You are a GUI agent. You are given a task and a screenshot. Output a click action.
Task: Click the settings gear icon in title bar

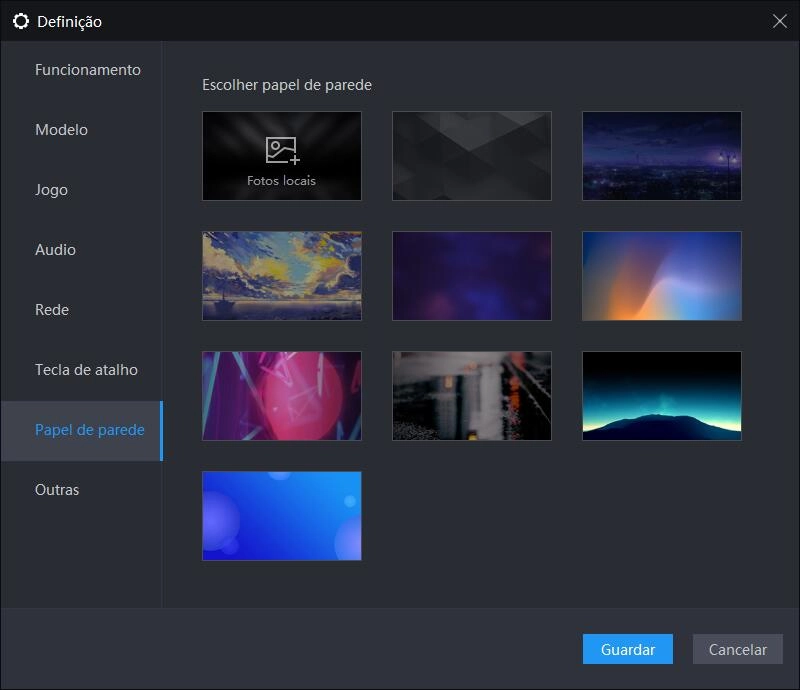pyautogui.click(x=20, y=19)
